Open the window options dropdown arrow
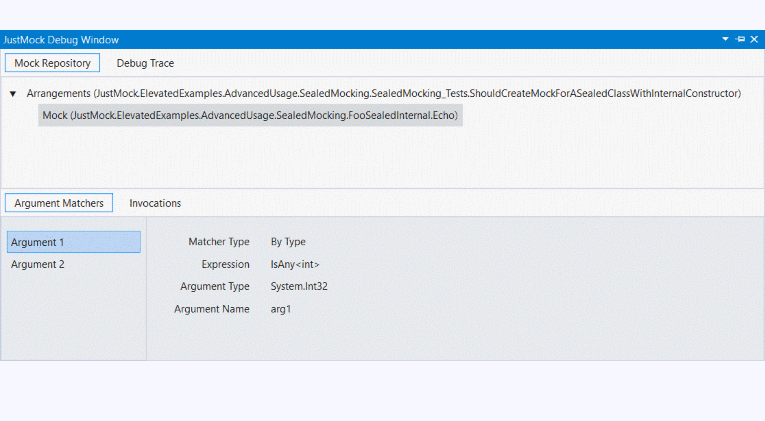The width and height of the screenshot is (765, 421). (725, 39)
